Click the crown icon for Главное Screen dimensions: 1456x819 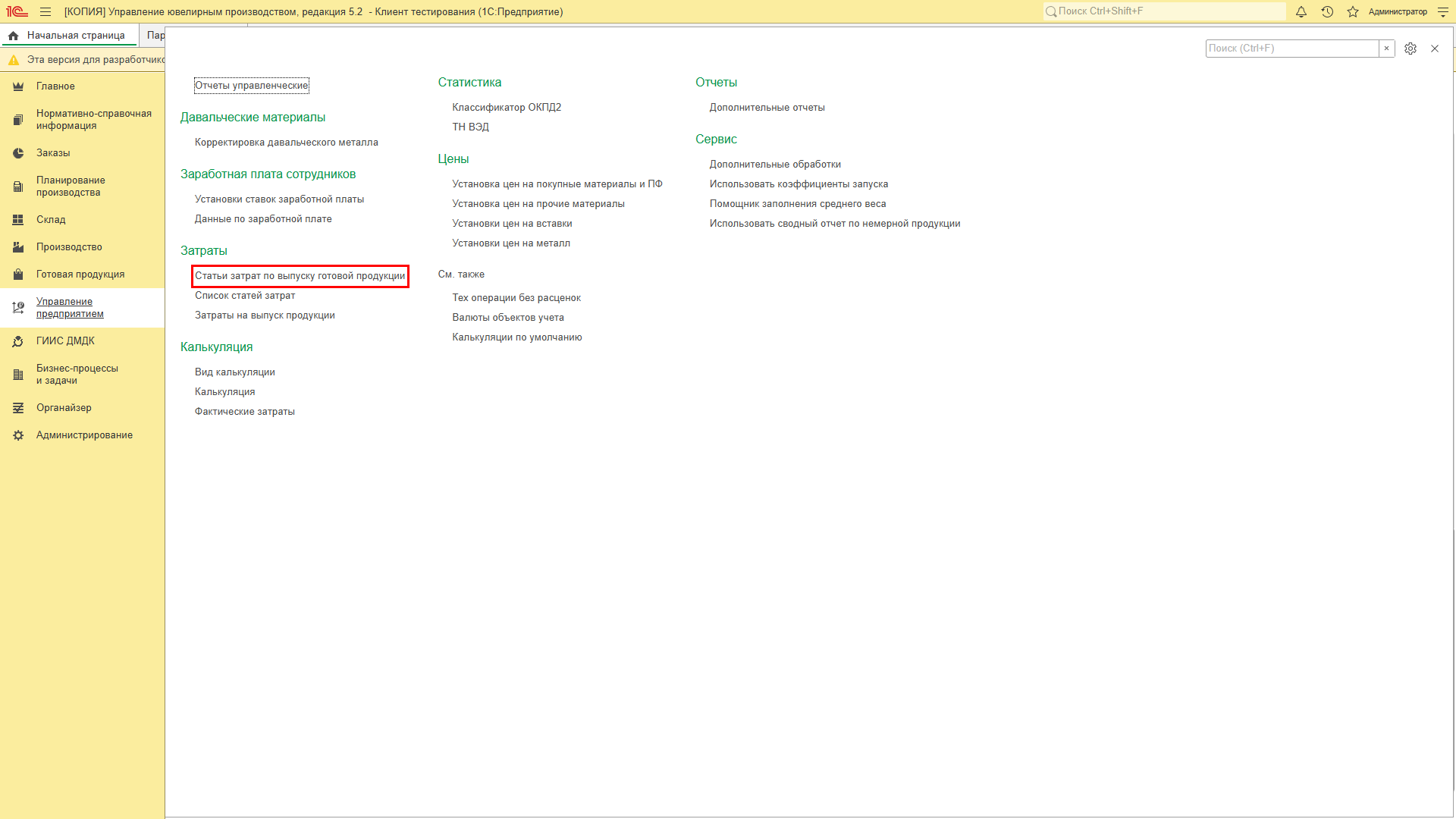click(18, 86)
